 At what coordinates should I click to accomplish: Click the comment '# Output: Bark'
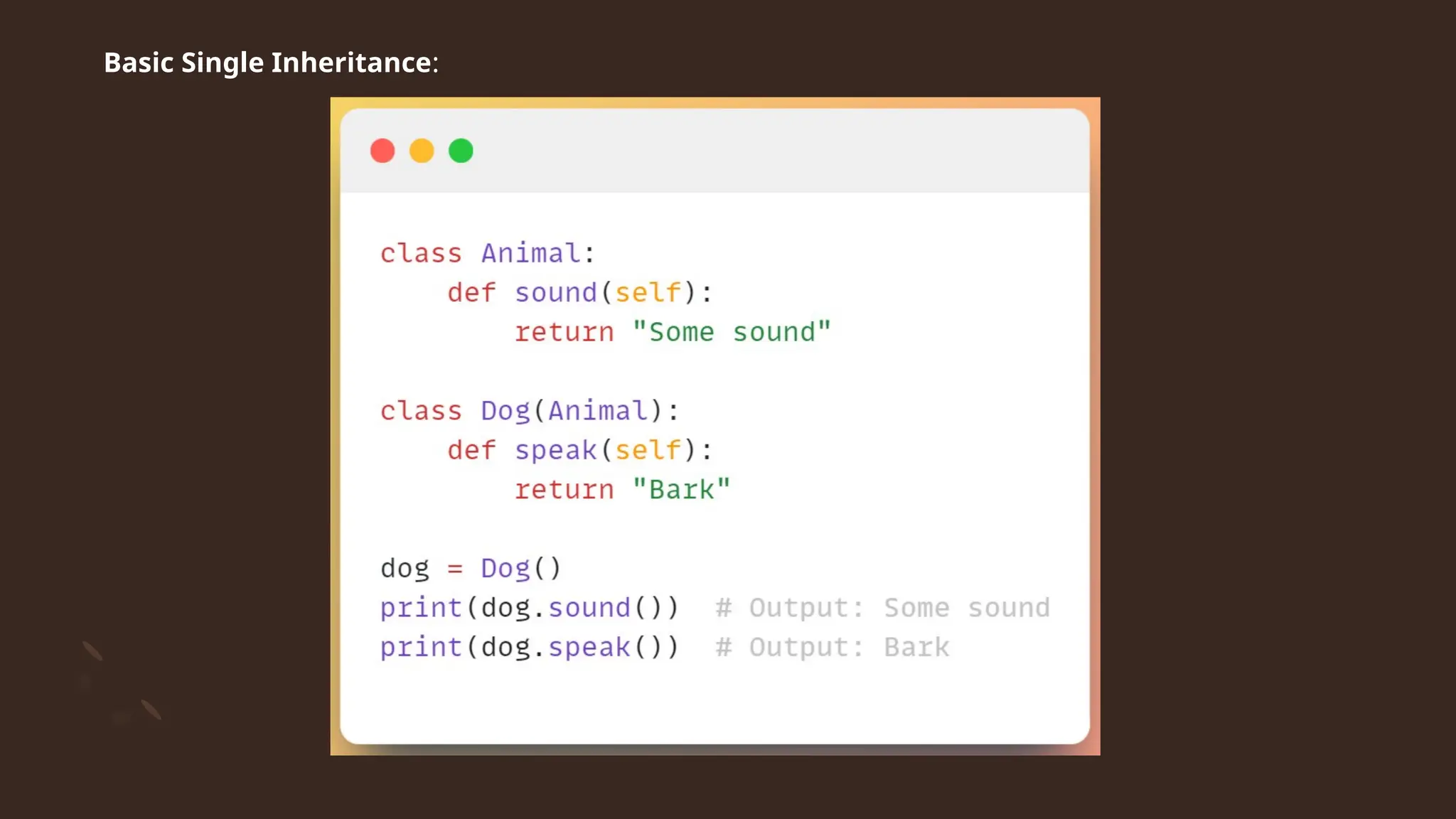click(x=832, y=647)
